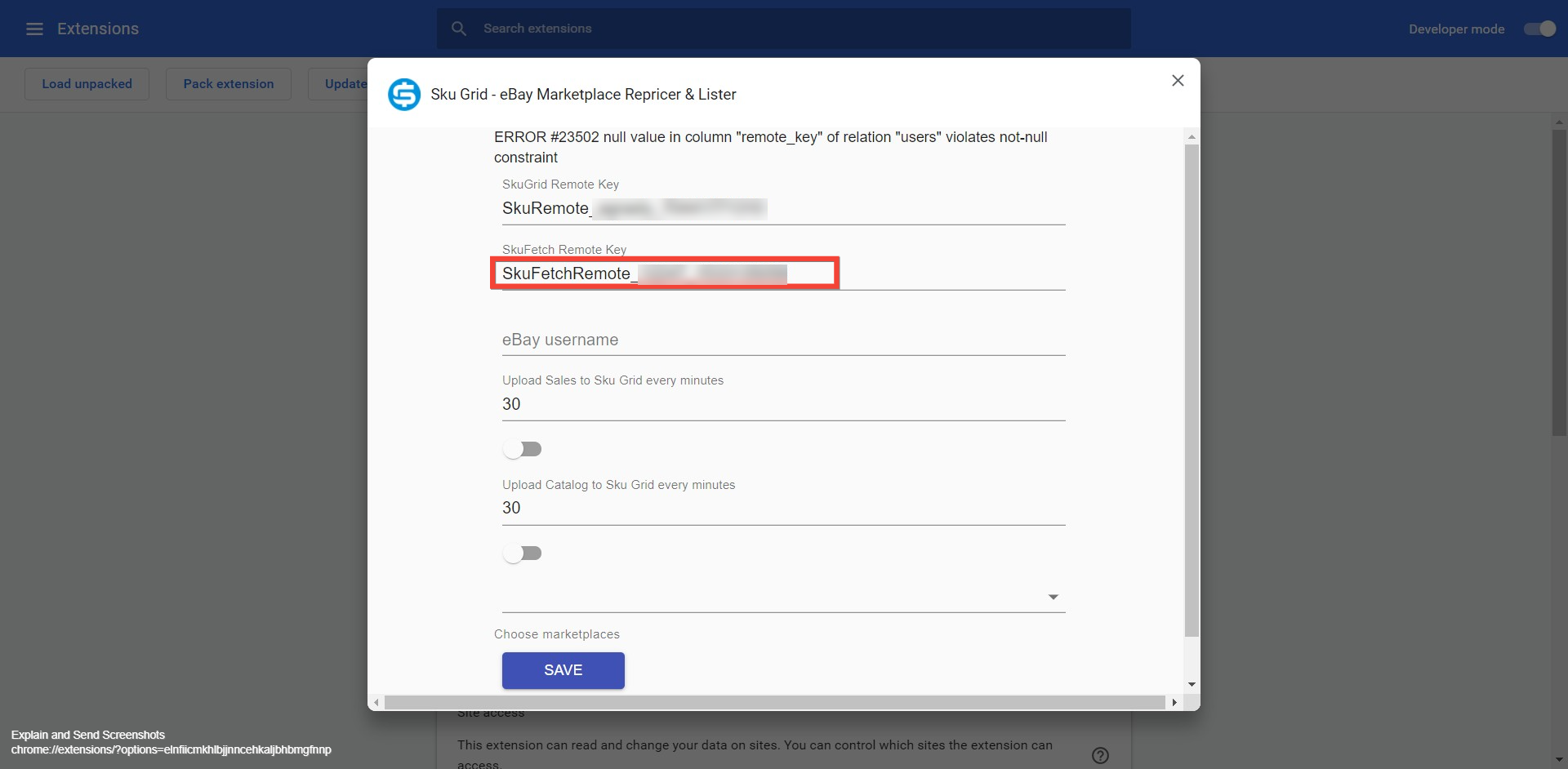Click dialog vertical scrollbar up arrow

(x=1192, y=136)
